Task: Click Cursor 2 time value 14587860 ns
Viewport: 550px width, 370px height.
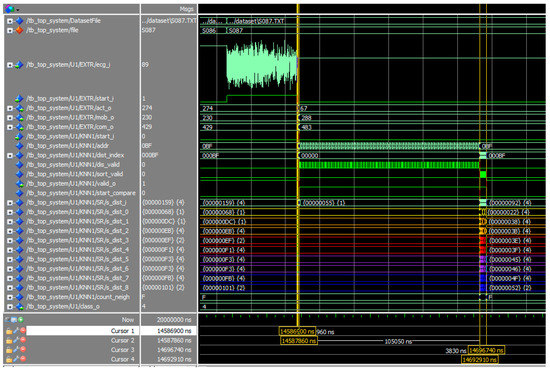Action: [174, 340]
